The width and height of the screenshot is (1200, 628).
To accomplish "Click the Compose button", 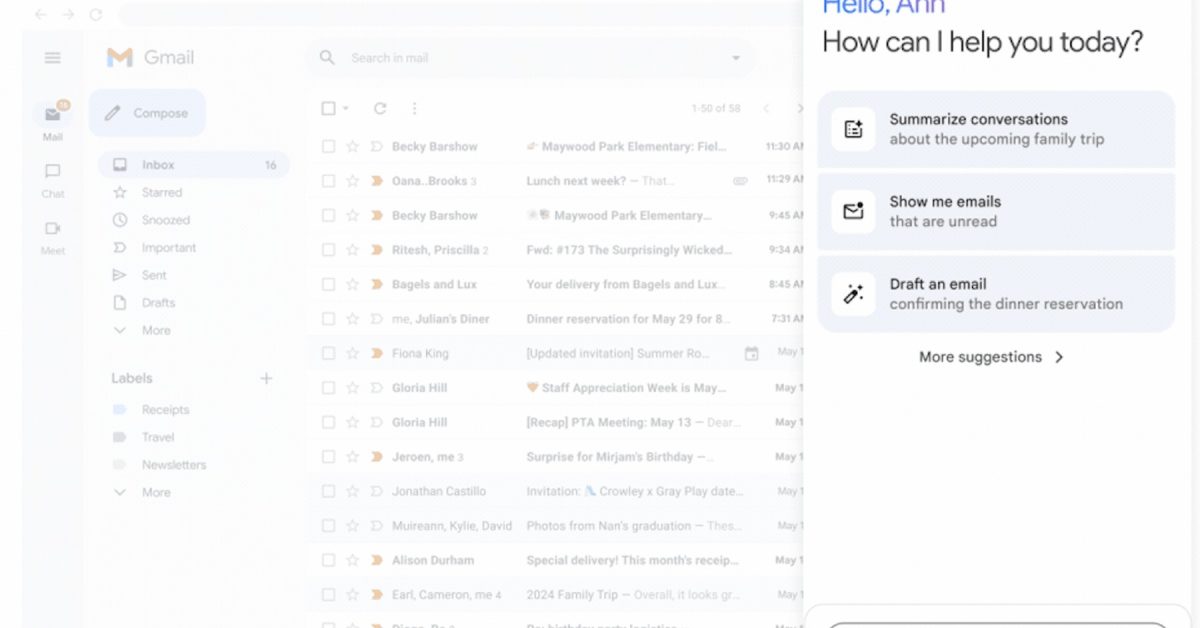I will tap(148, 113).
